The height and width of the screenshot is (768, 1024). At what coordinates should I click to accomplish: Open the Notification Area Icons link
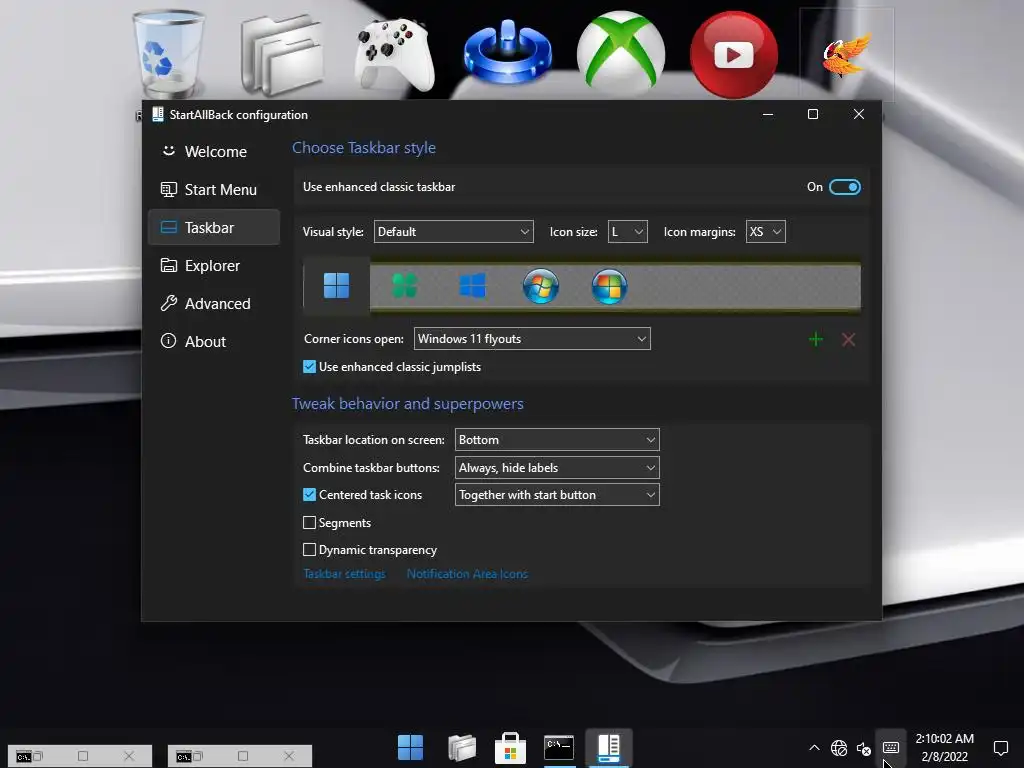pos(467,574)
